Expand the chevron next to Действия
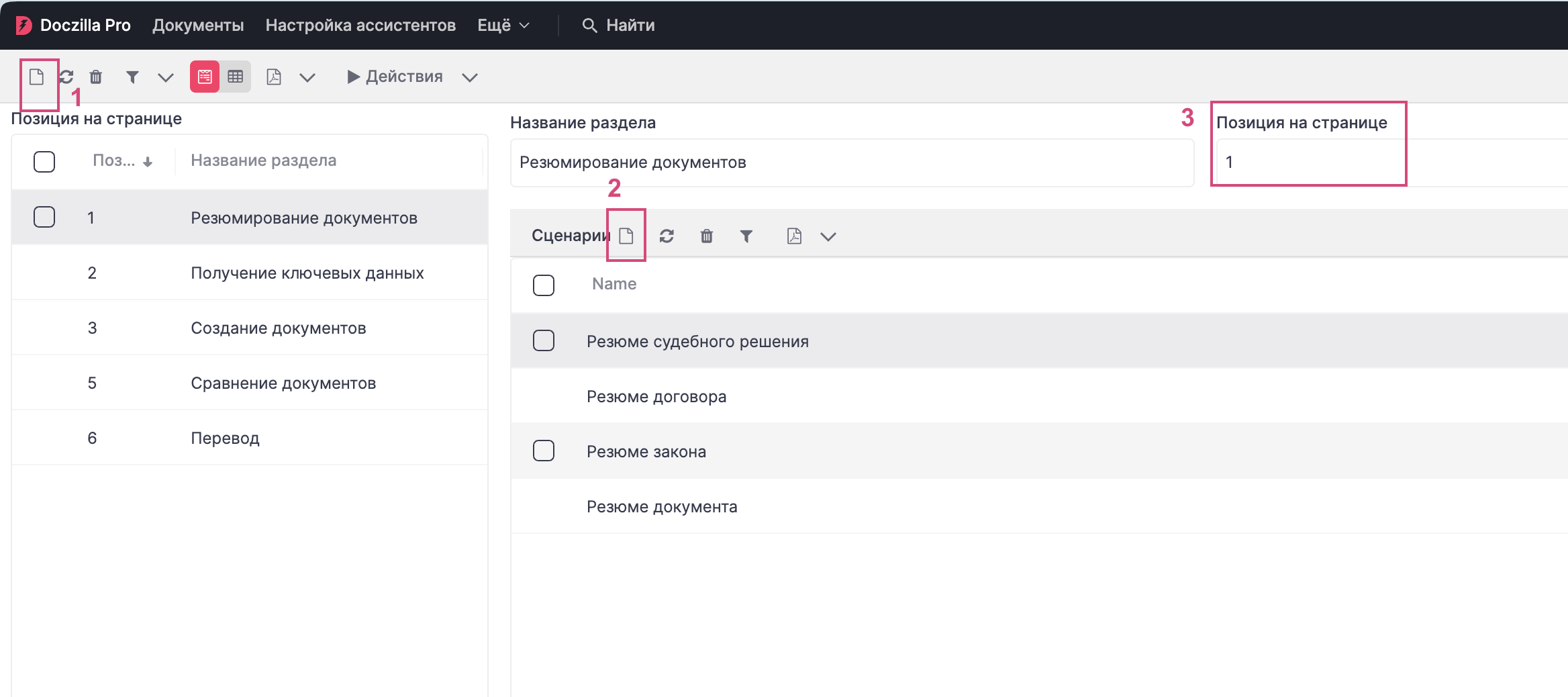Viewport: 1568px width, 697px height. pyautogui.click(x=470, y=78)
